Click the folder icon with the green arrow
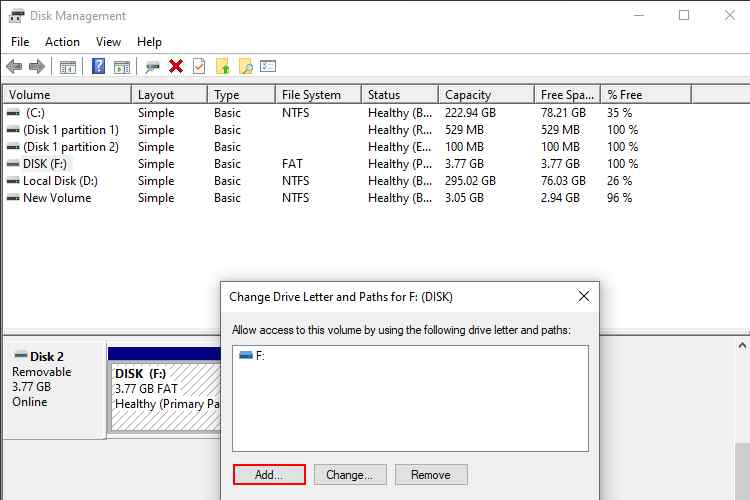 pos(223,67)
